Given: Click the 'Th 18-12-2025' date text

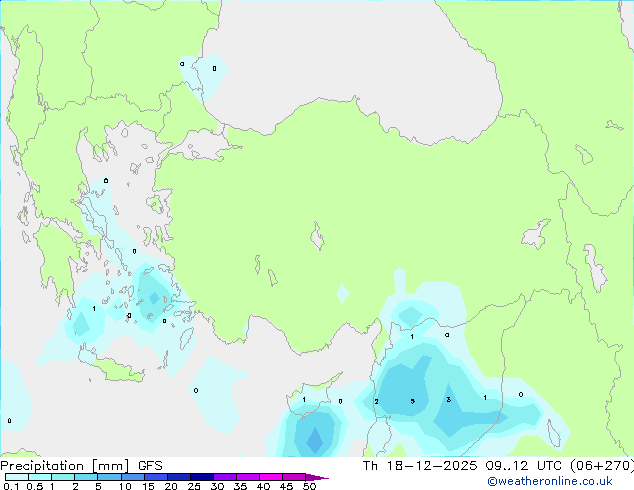Looking at the screenshot, I should click(x=420, y=466).
